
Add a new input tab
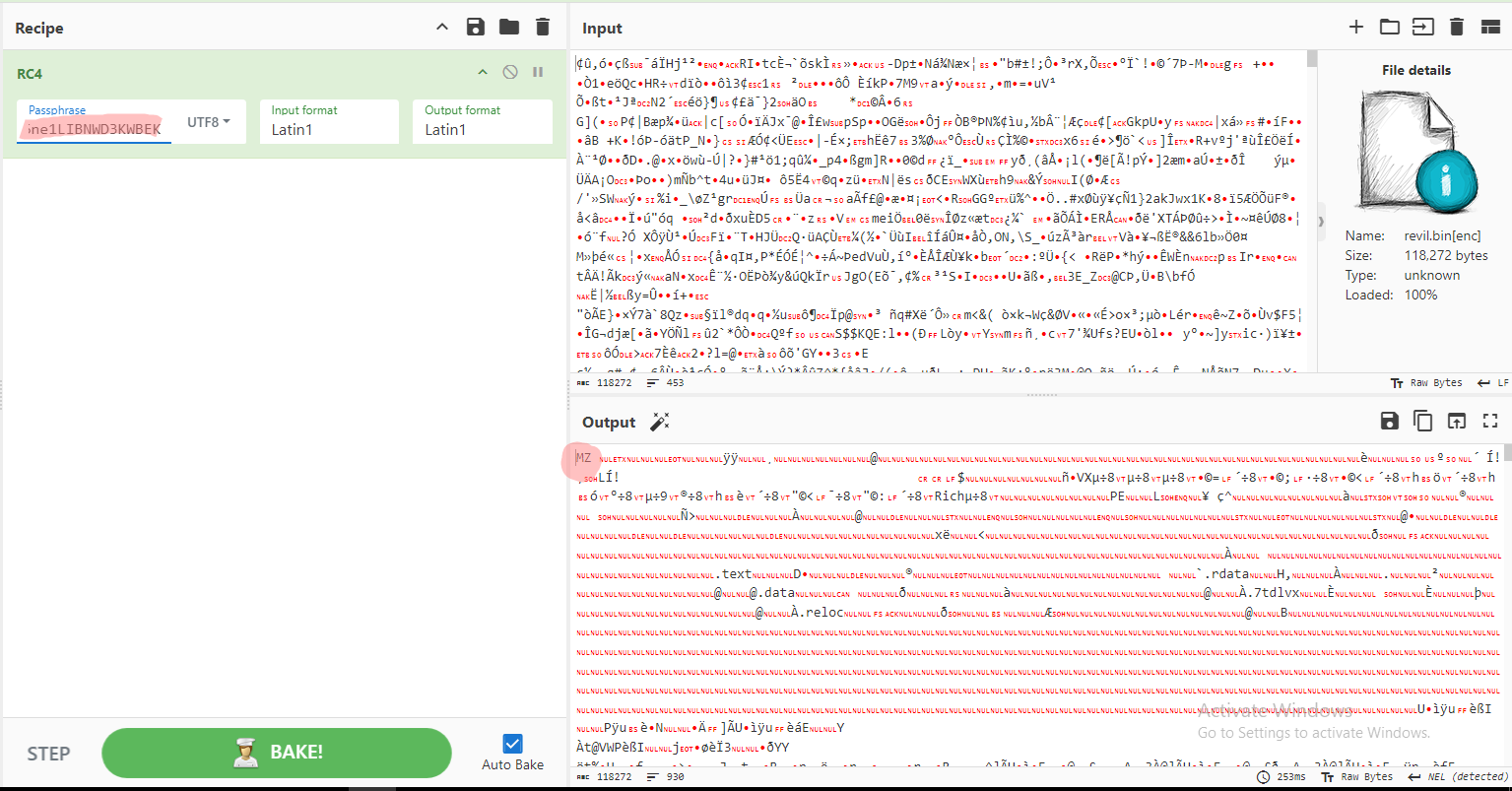(x=1355, y=28)
